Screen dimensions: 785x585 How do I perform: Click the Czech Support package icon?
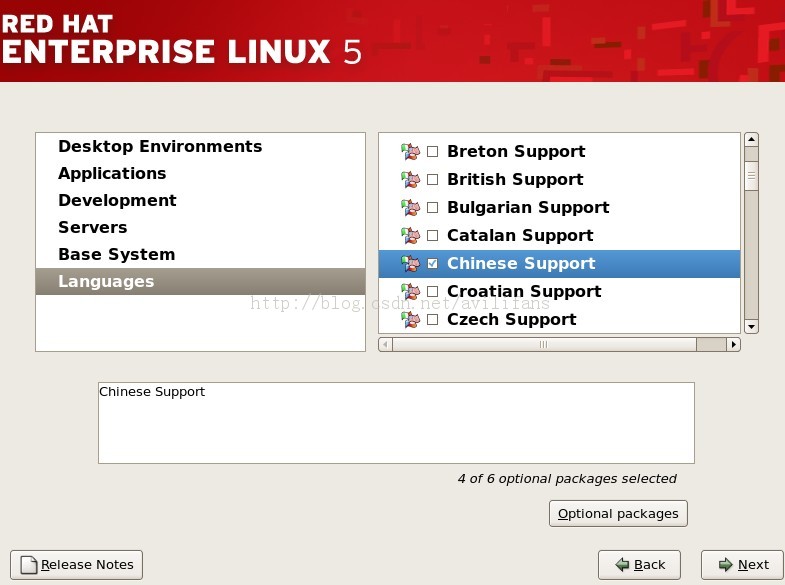[410, 320]
